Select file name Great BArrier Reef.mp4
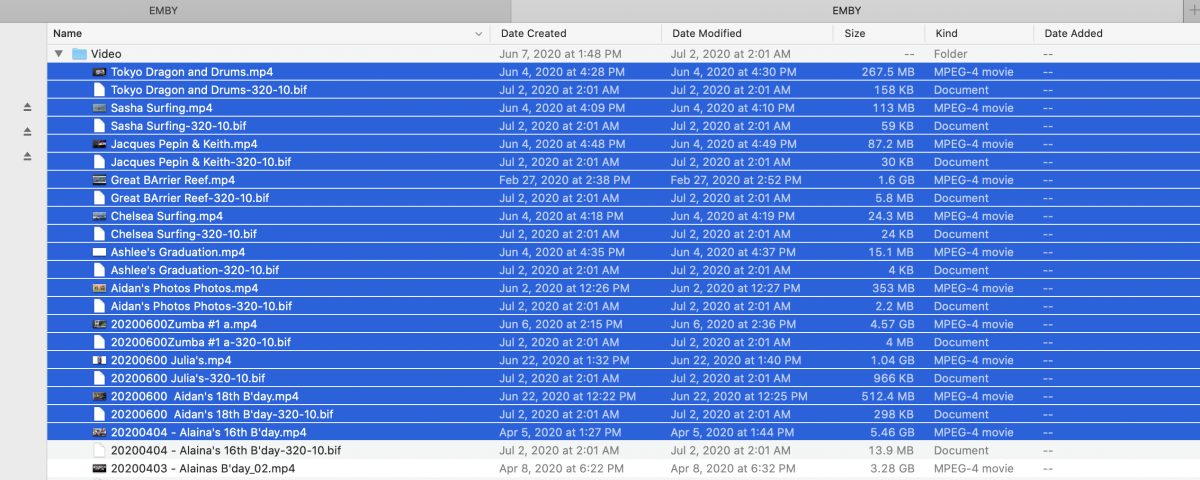 tap(173, 180)
